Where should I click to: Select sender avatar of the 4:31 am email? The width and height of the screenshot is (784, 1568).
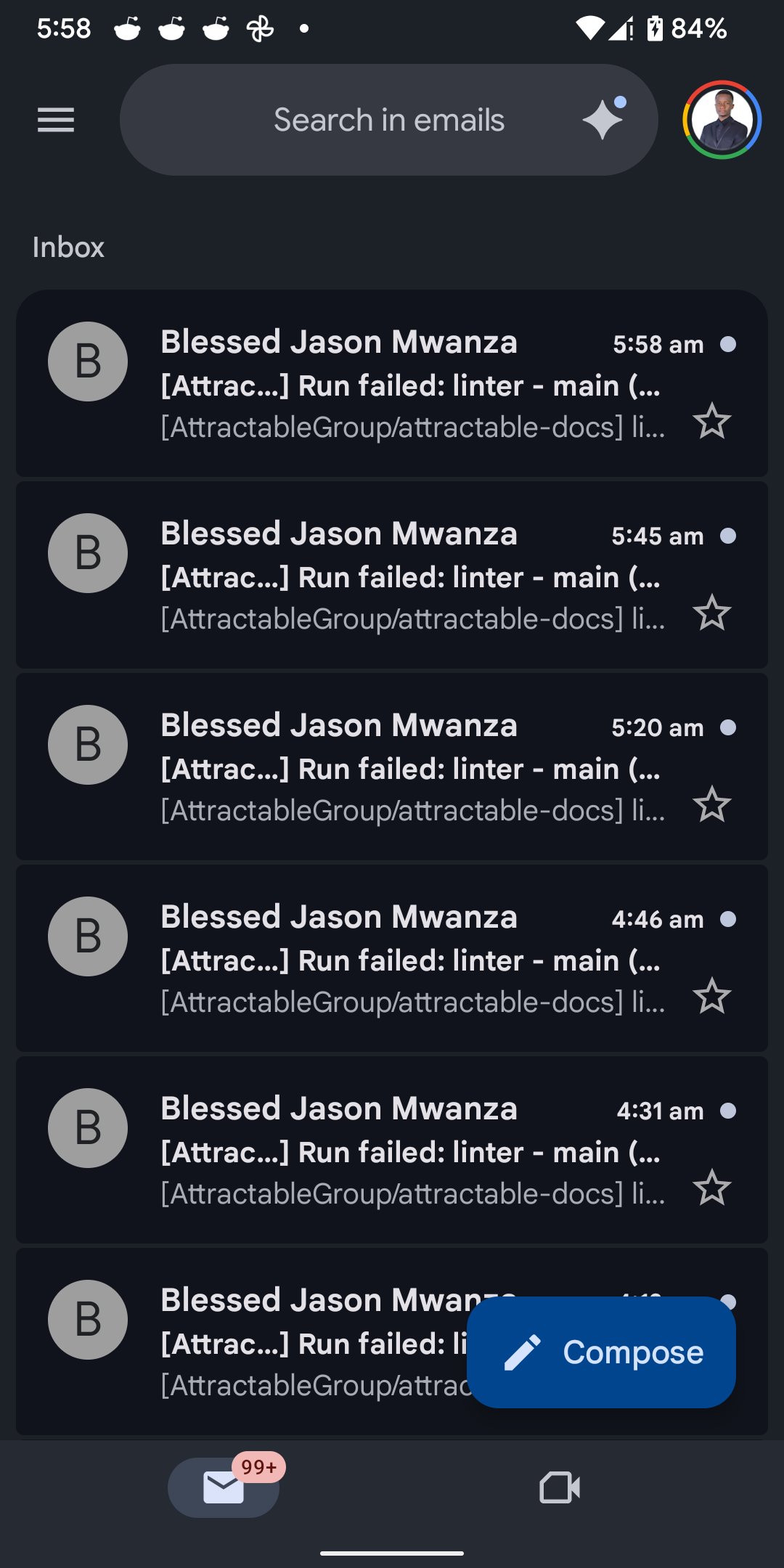coord(88,1128)
